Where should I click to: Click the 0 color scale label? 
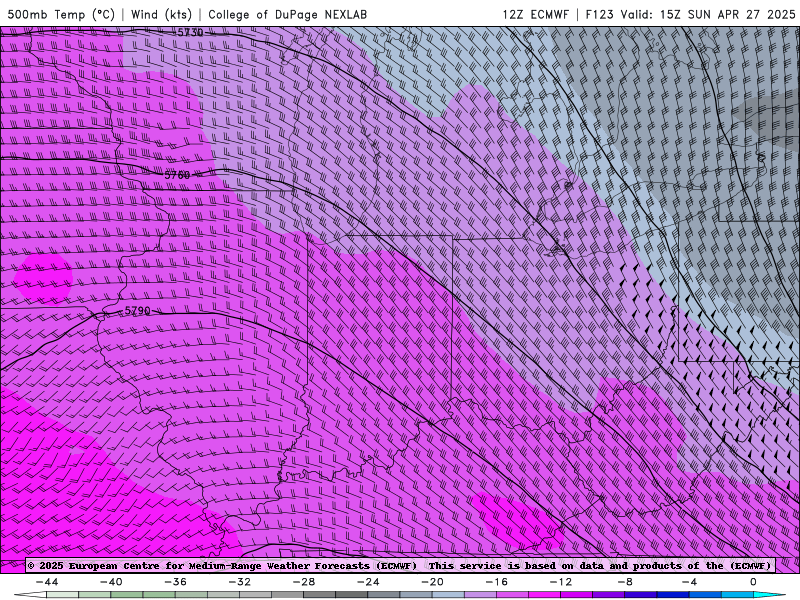753,582
